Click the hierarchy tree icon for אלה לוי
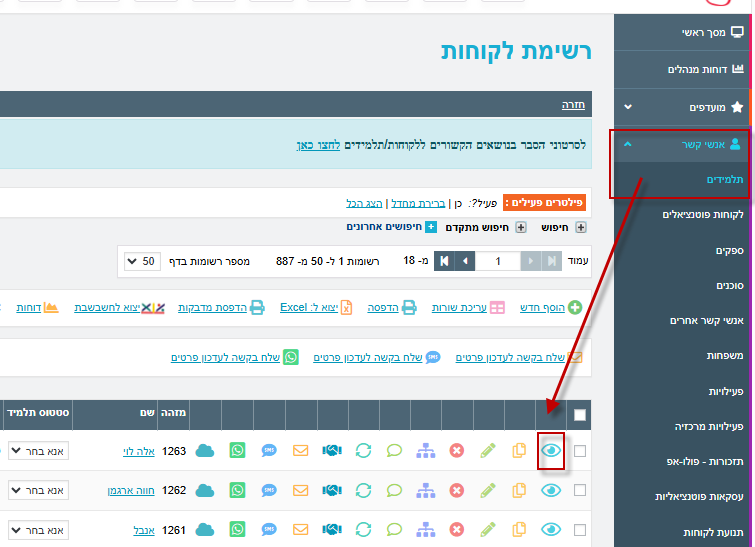This screenshot has width=755, height=547. pos(426,451)
